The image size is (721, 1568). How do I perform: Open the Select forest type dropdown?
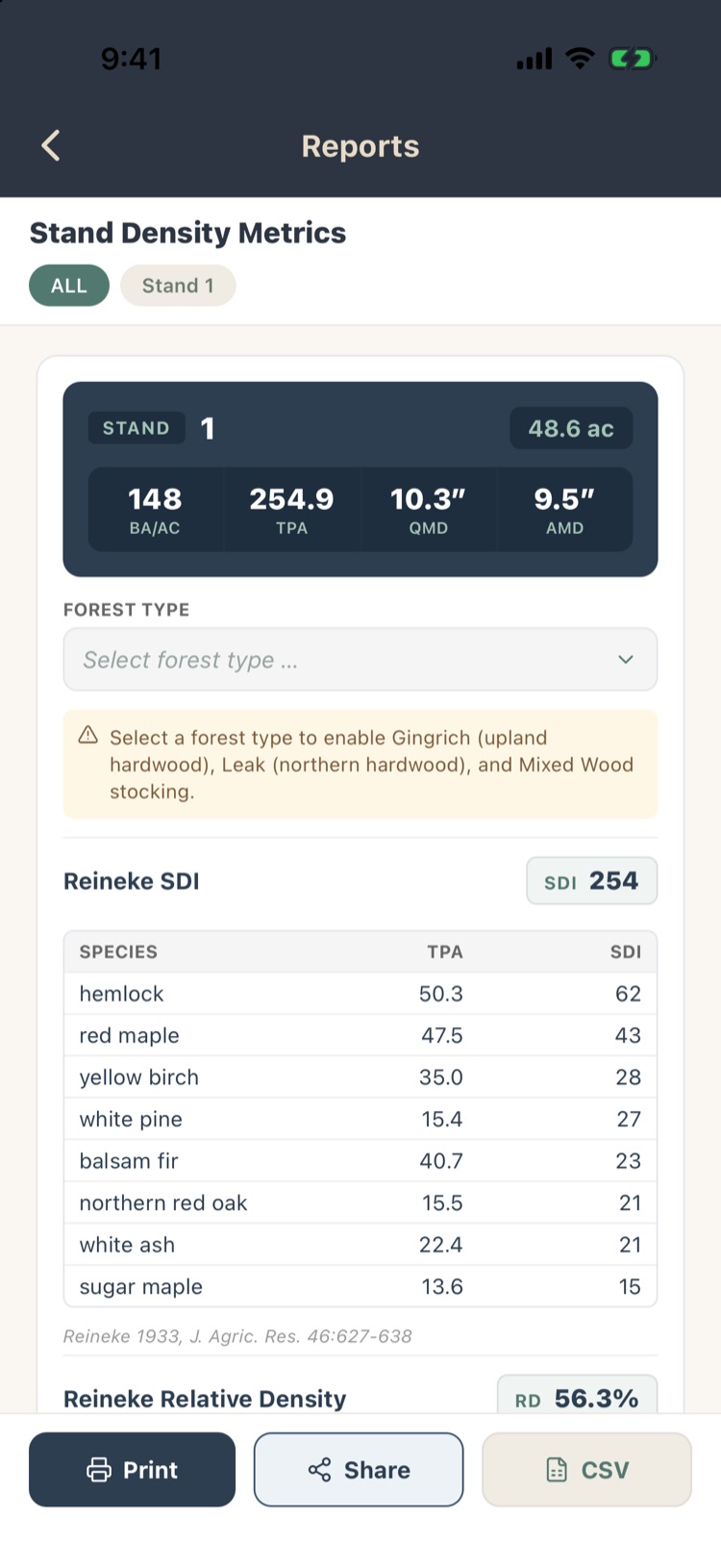tap(360, 660)
